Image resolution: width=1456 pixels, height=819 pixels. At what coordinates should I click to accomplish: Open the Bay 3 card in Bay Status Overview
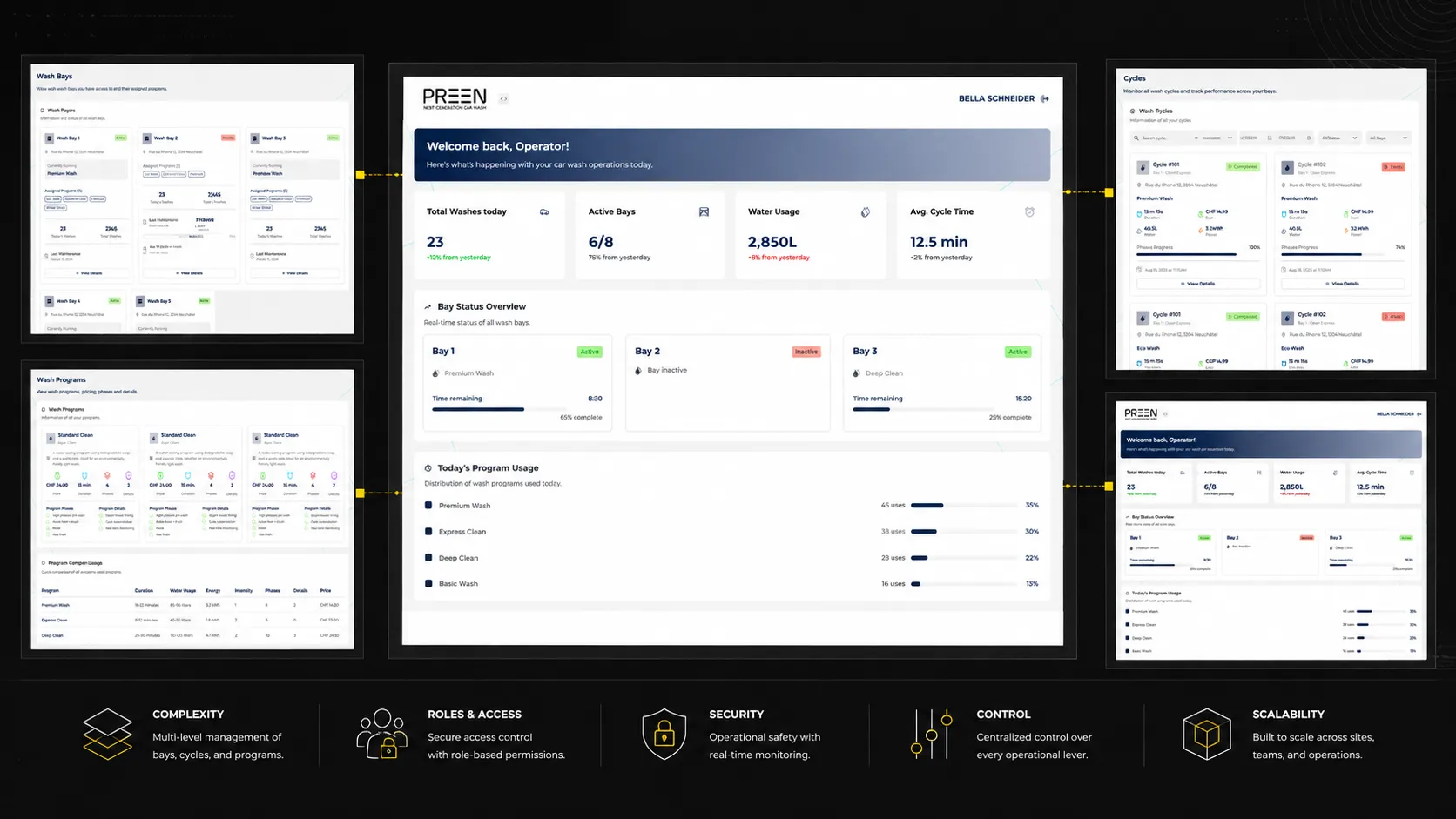(x=942, y=383)
